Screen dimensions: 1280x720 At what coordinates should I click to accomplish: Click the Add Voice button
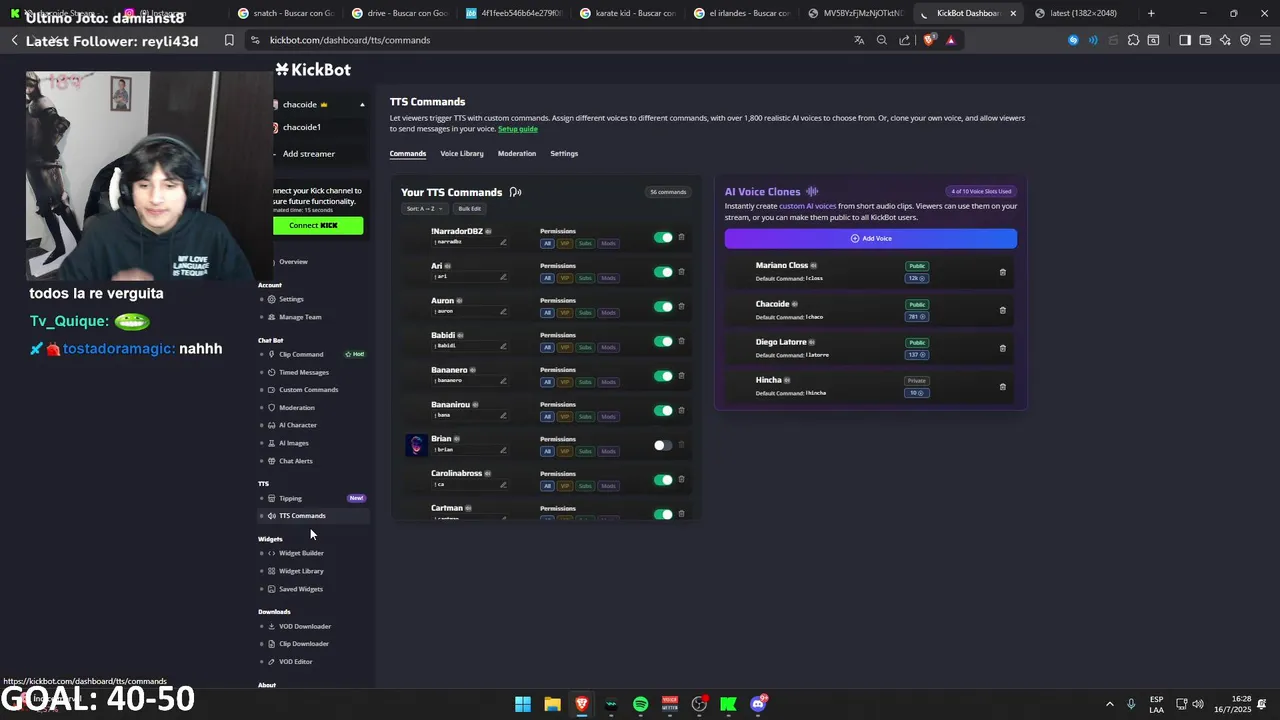[871, 238]
